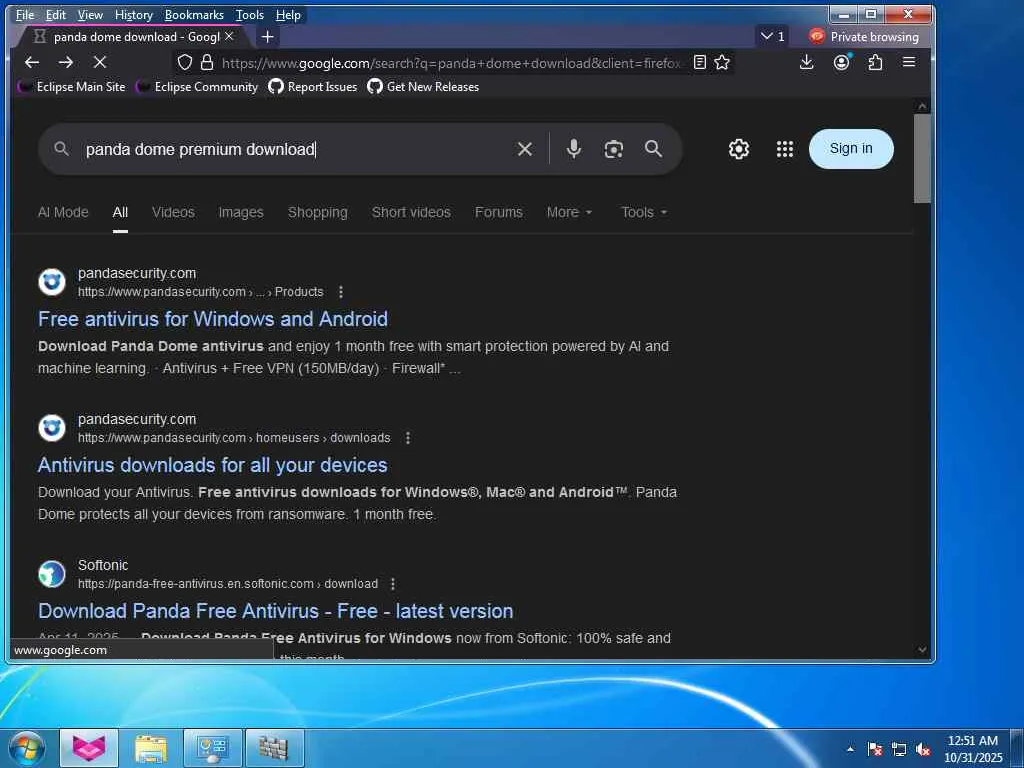
Task: Stop loading the page
Action: point(99,62)
